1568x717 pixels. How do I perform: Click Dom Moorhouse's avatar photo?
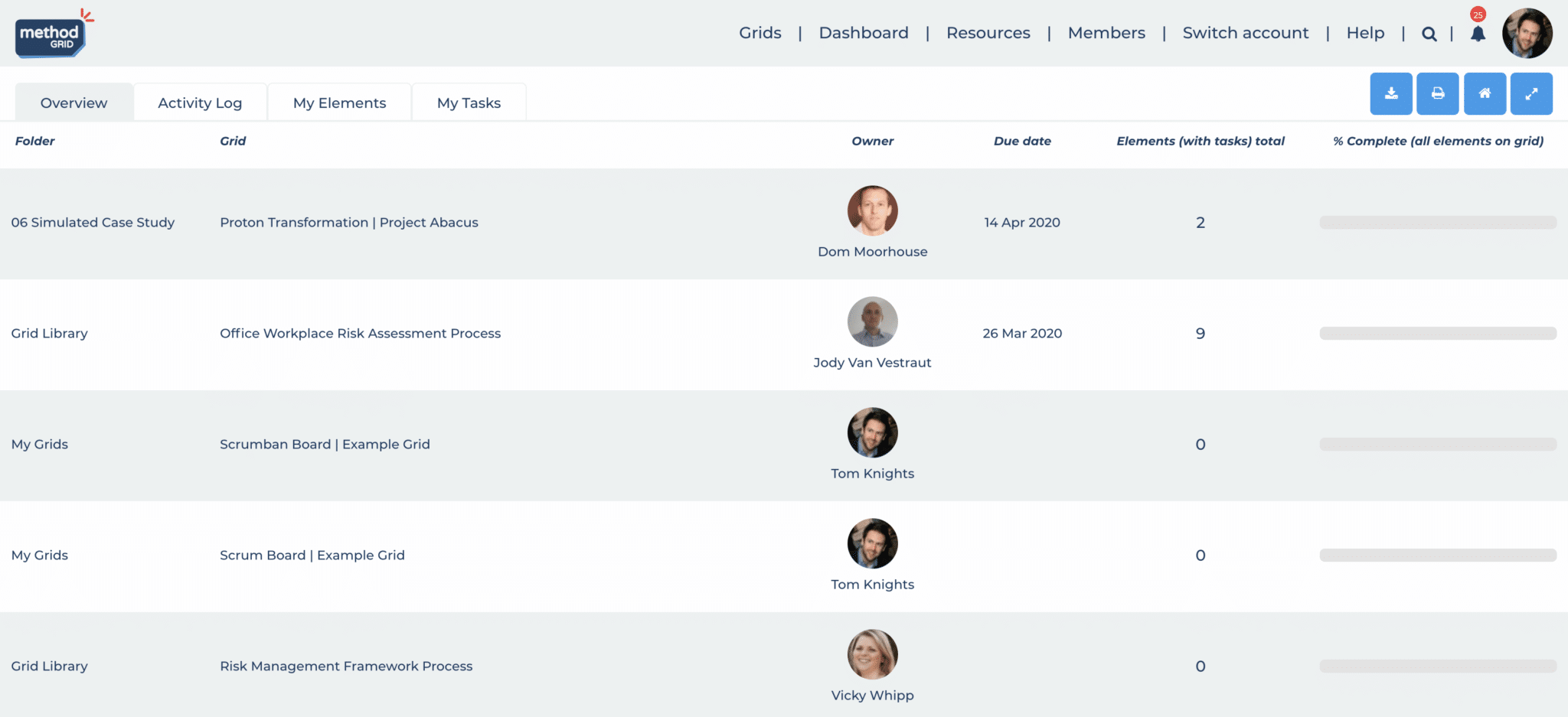pyautogui.click(x=872, y=210)
